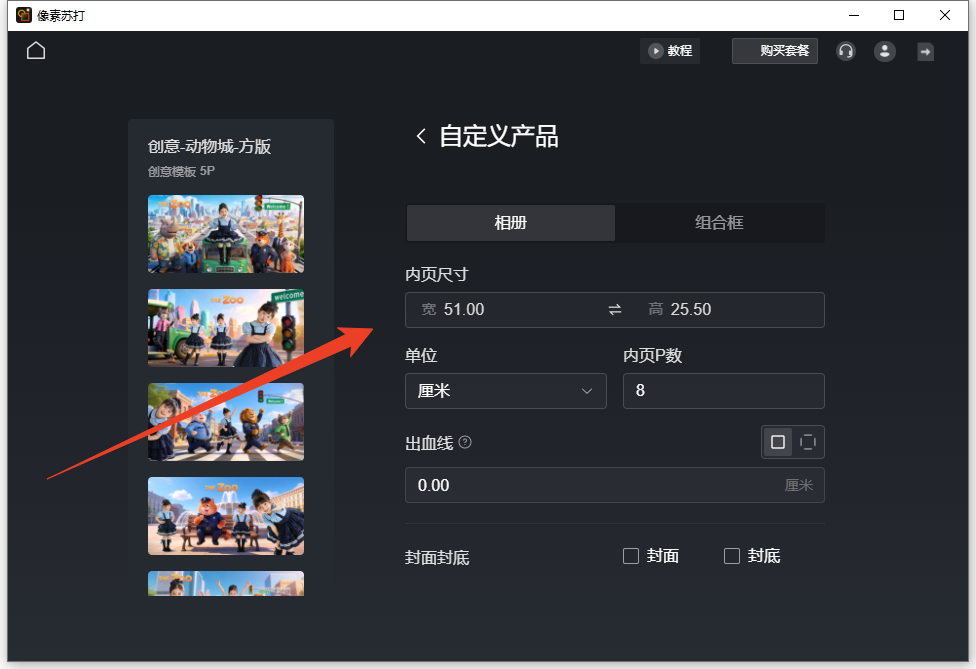Select fourth thumbnail with fountain bench scene
The height and width of the screenshot is (669, 976).
pyautogui.click(x=226, y=516)
